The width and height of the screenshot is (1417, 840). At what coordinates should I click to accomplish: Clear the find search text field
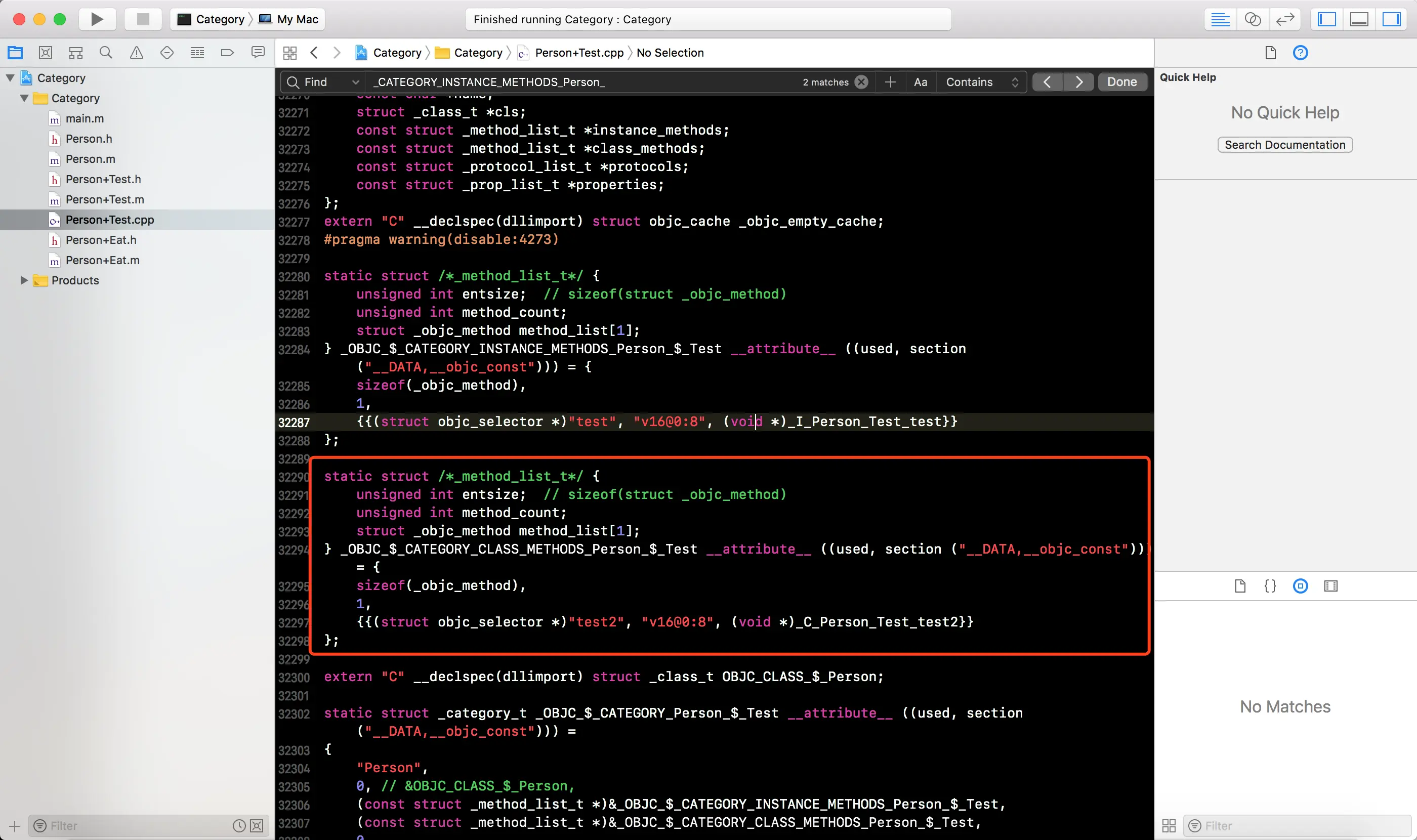click(x=861, y=82)
